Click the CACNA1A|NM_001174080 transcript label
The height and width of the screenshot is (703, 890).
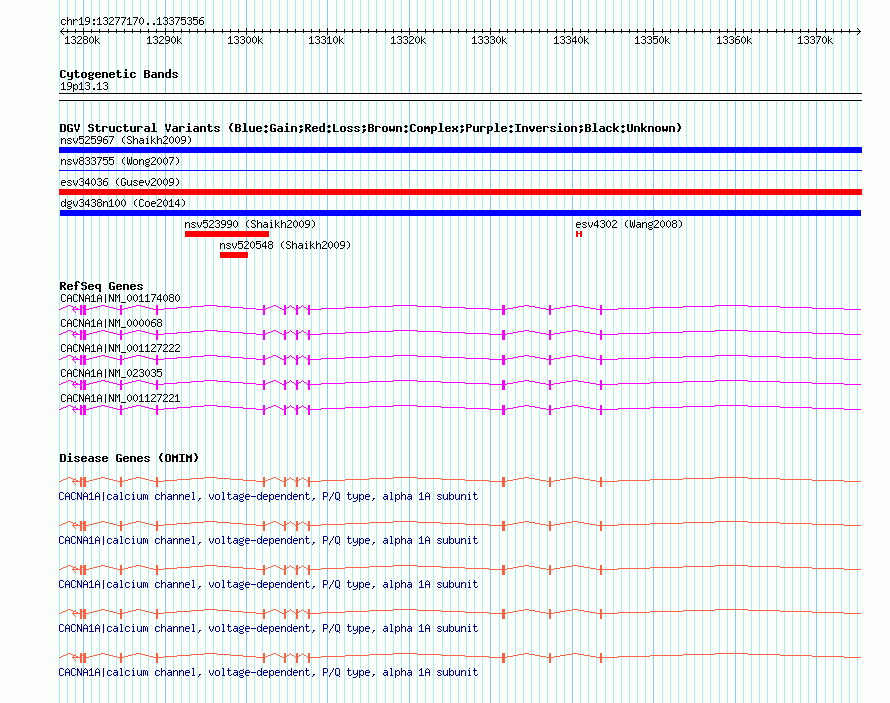pyautogui.click(x=120, y=298)
